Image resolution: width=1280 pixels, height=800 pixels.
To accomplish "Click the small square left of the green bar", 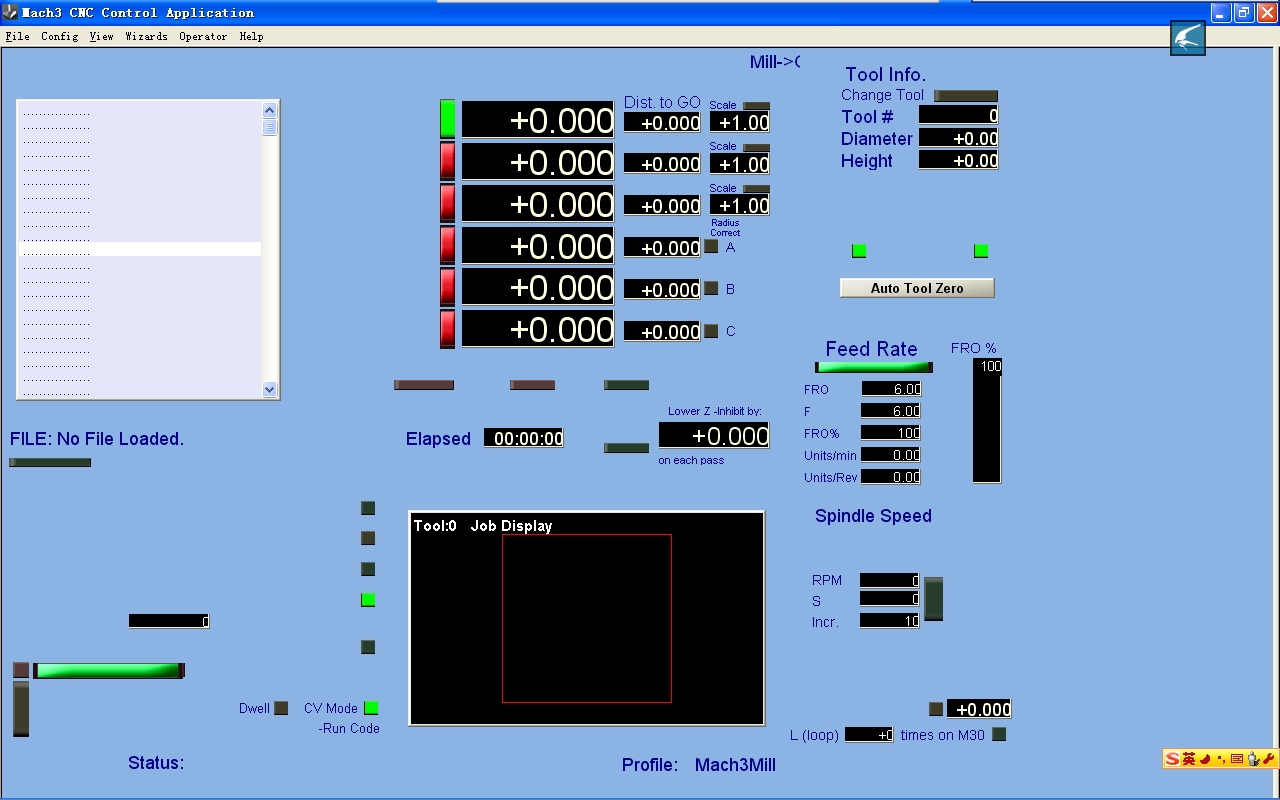I will (x=21, y=670).
